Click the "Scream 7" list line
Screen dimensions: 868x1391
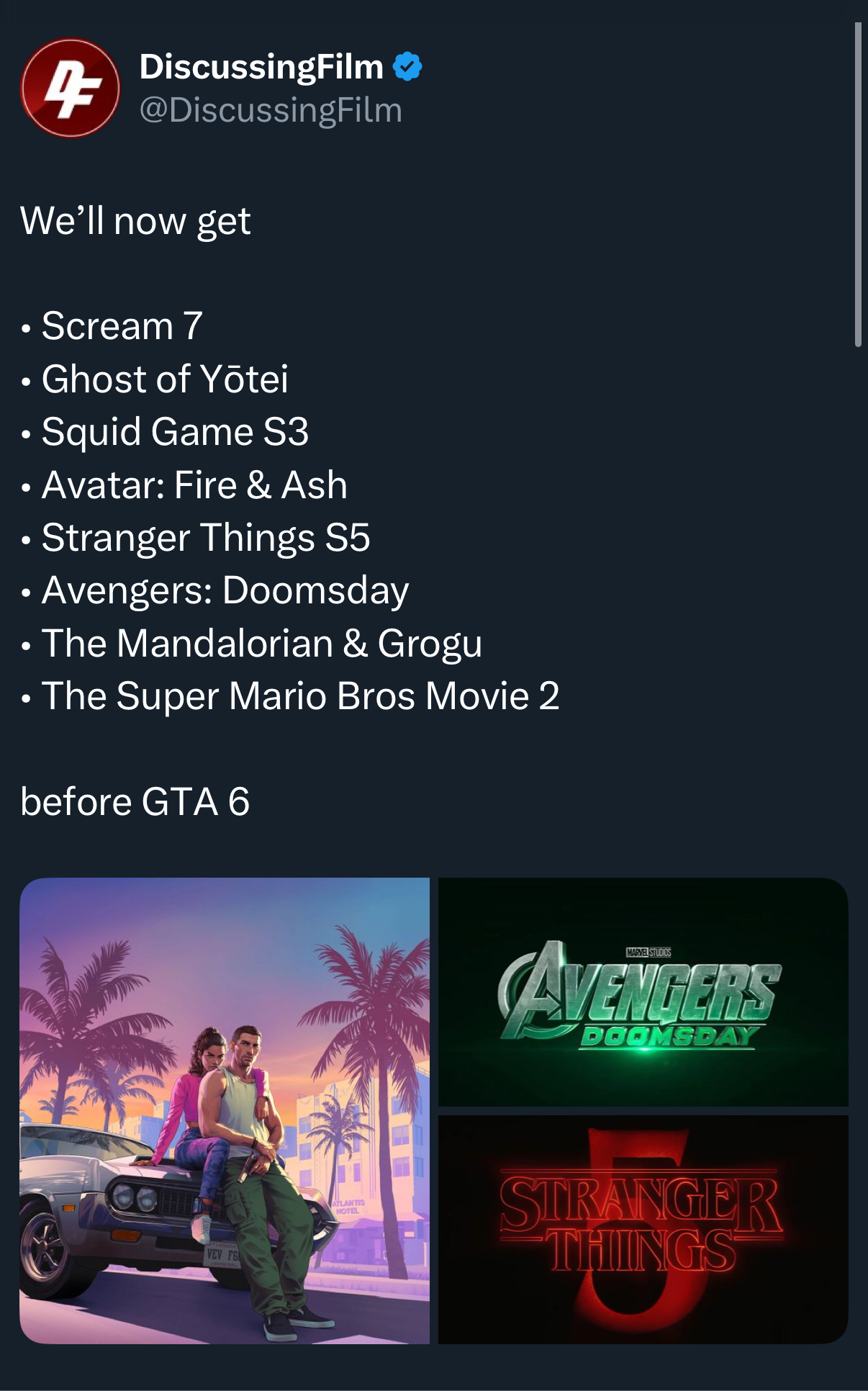coord(122,326)
